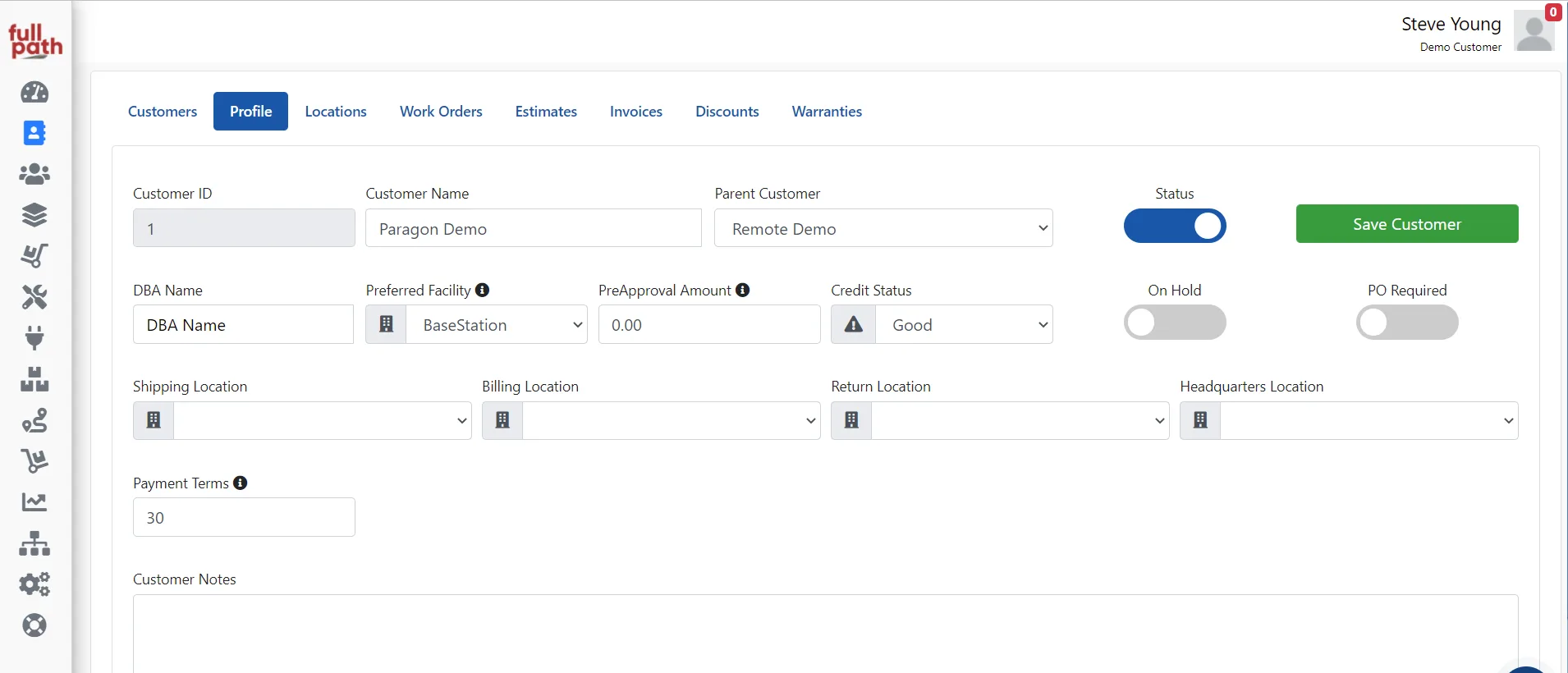Click the Payment Terms input field
1568x673 pixels.
pos(244,517)
